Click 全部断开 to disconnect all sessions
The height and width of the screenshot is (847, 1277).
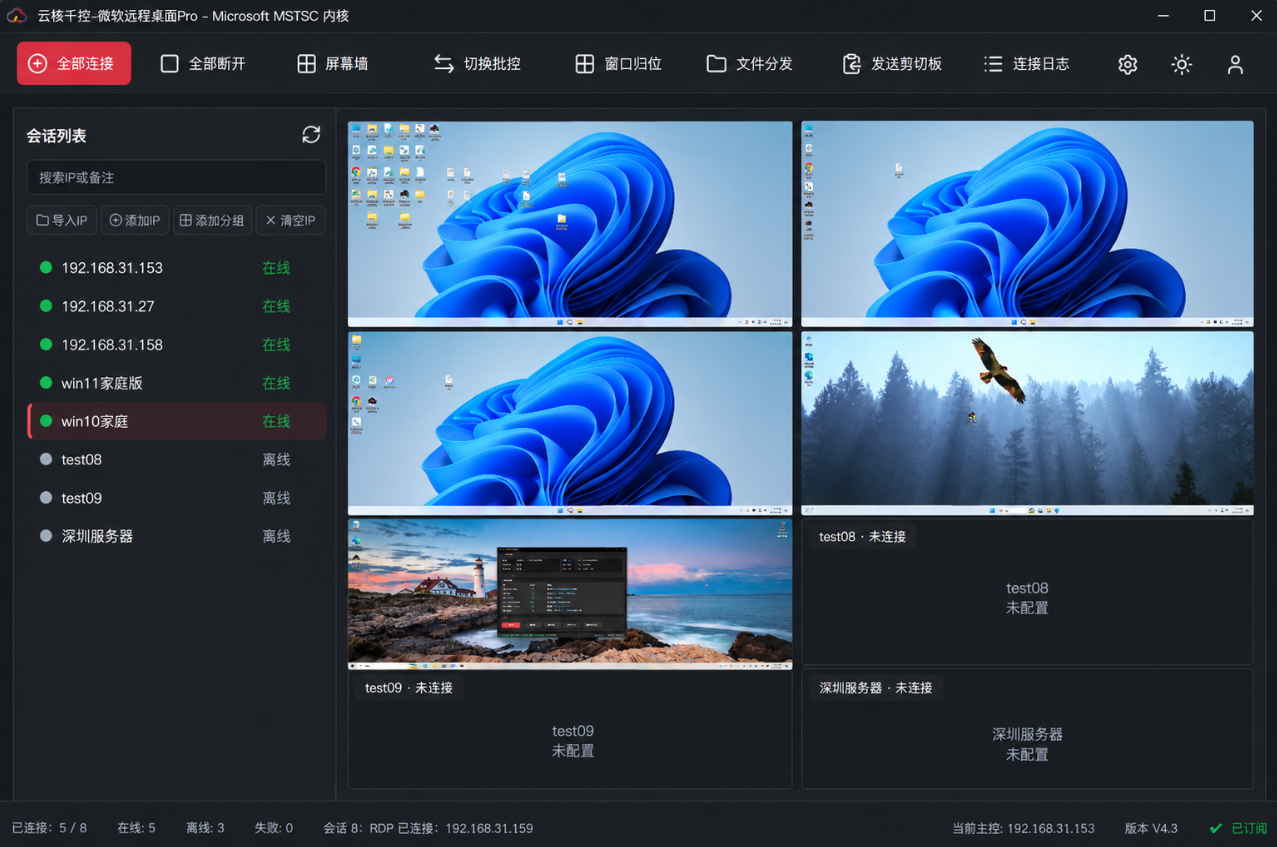[203, 63]
